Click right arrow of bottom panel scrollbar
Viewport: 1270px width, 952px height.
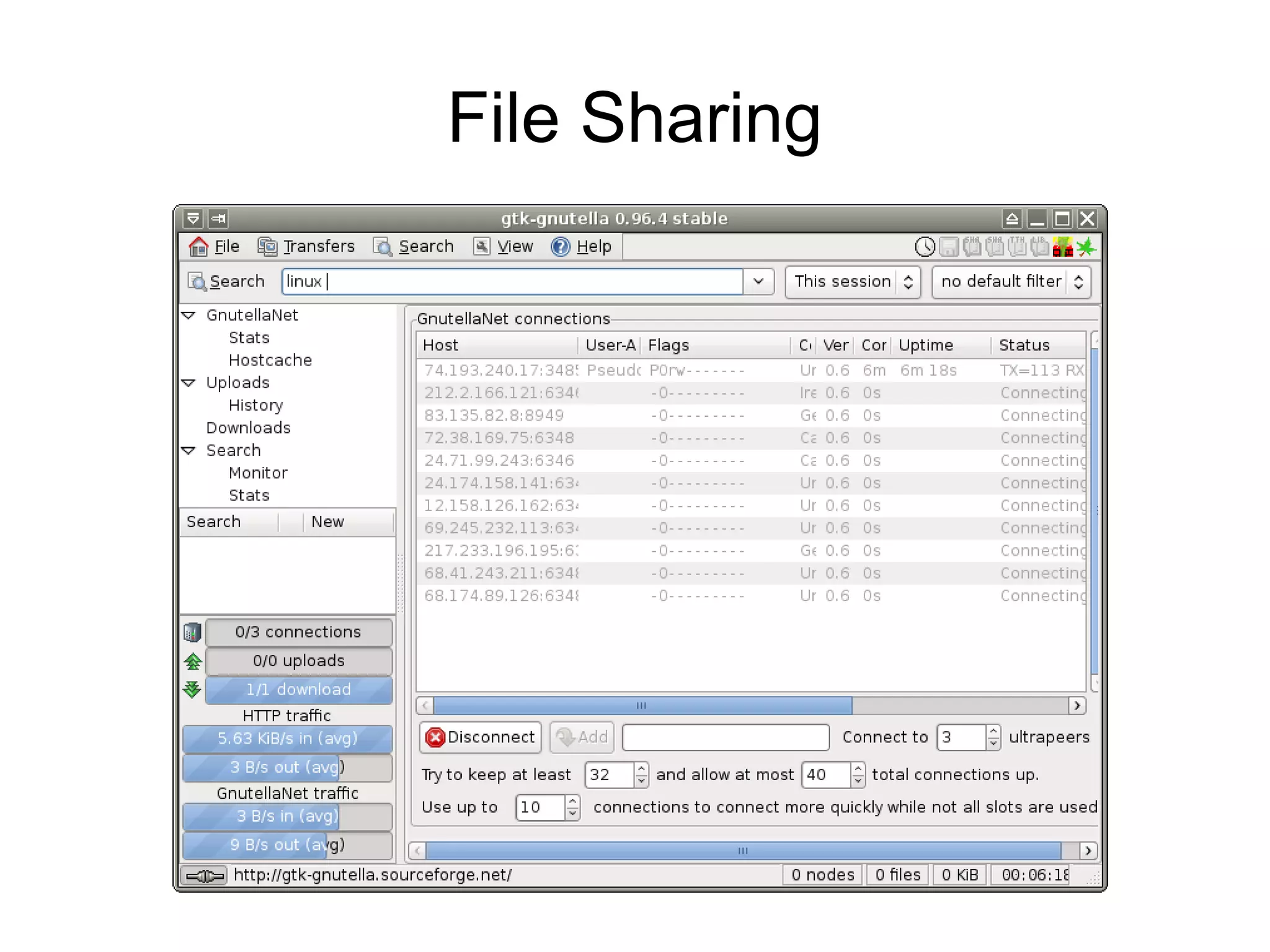1088,851
